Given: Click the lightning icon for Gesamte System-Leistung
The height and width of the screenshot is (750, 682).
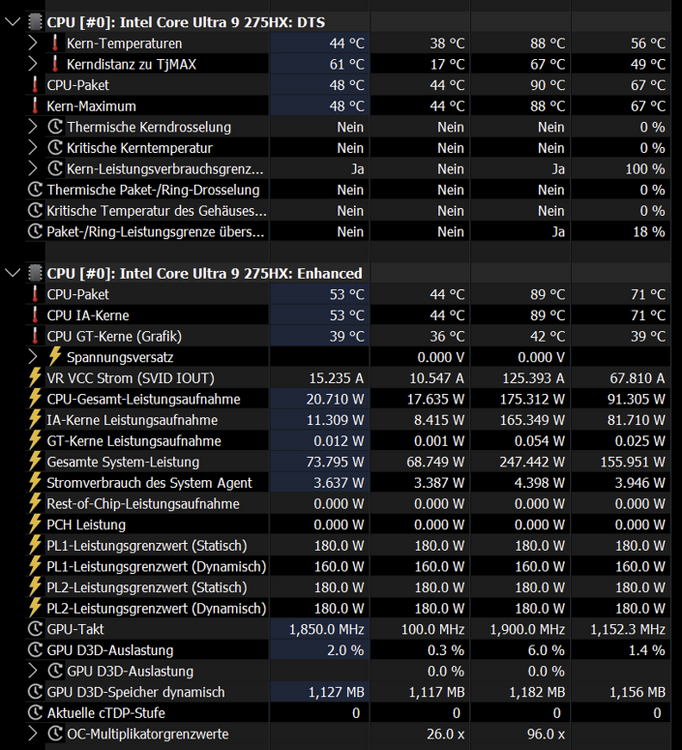Looking at the screenshot, I should pyautogui.click(x=34, y=462).
